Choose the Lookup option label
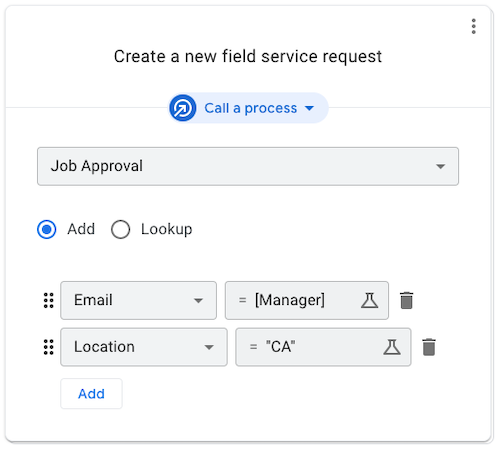 pos(167,229)
